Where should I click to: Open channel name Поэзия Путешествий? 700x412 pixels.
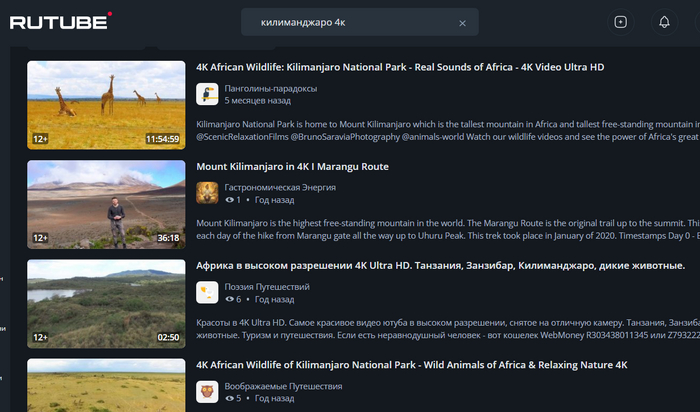(x=267, y=286)
